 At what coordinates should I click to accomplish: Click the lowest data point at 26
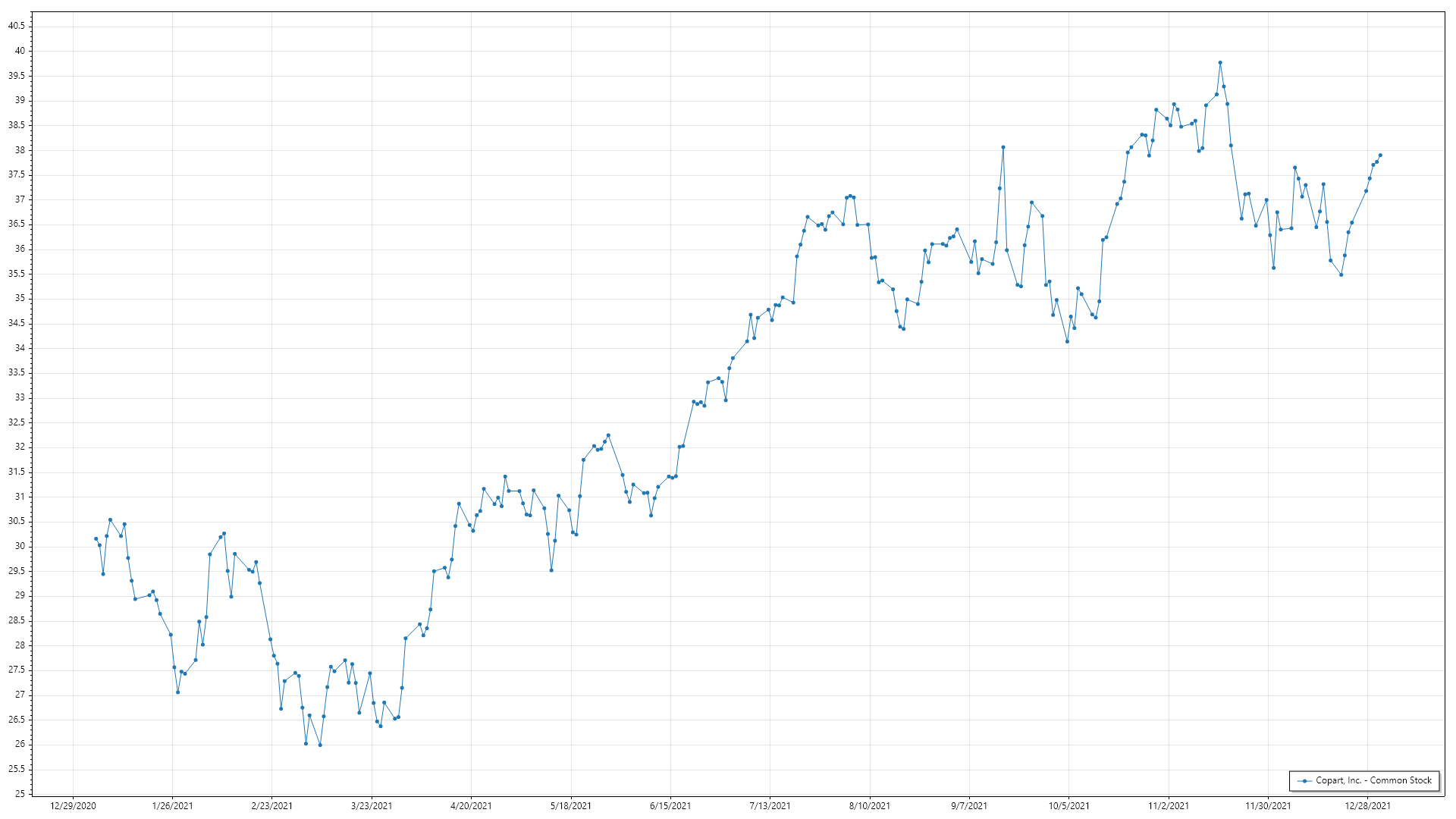pyautogui.click(x=320, y=745)
